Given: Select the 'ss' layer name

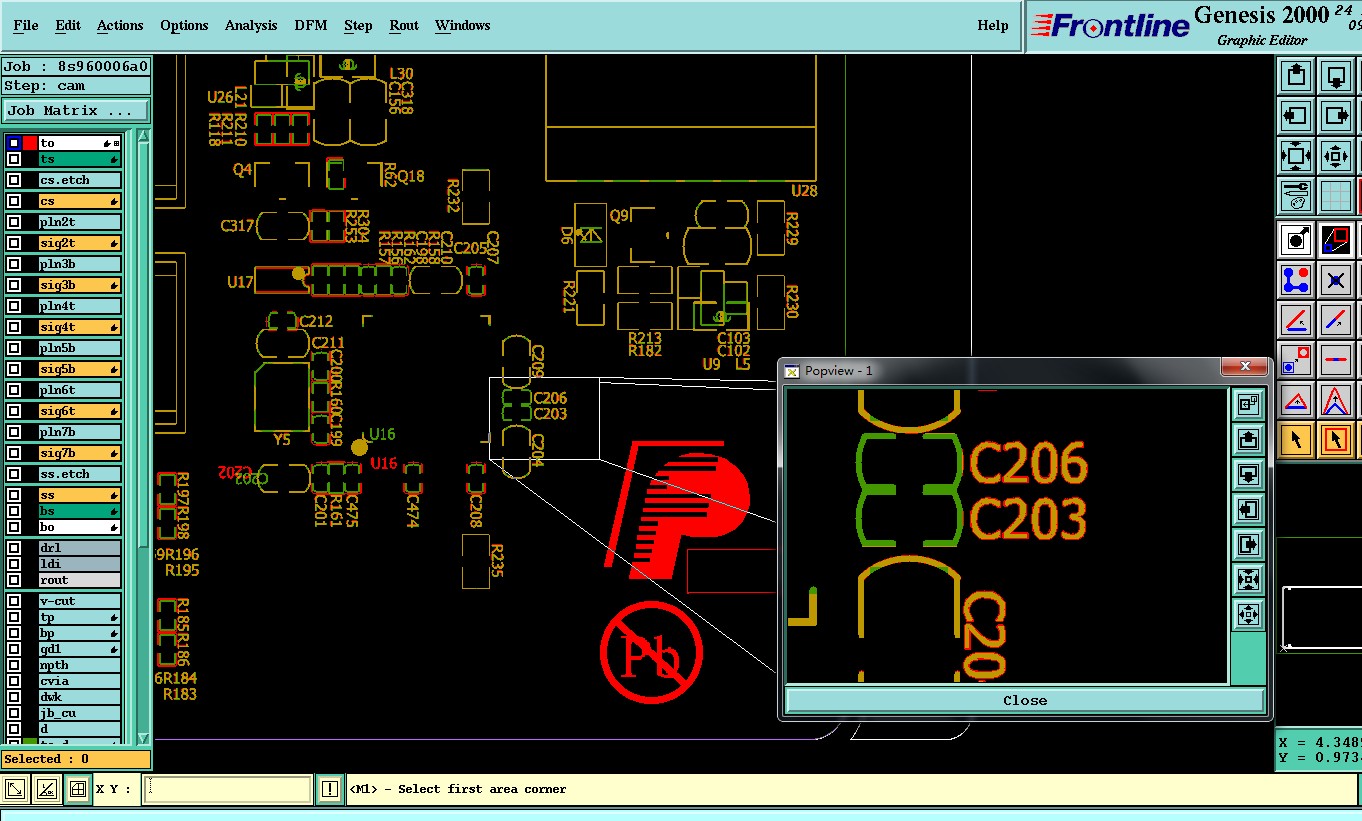Looking at the screenshot, I should (79, 496).
